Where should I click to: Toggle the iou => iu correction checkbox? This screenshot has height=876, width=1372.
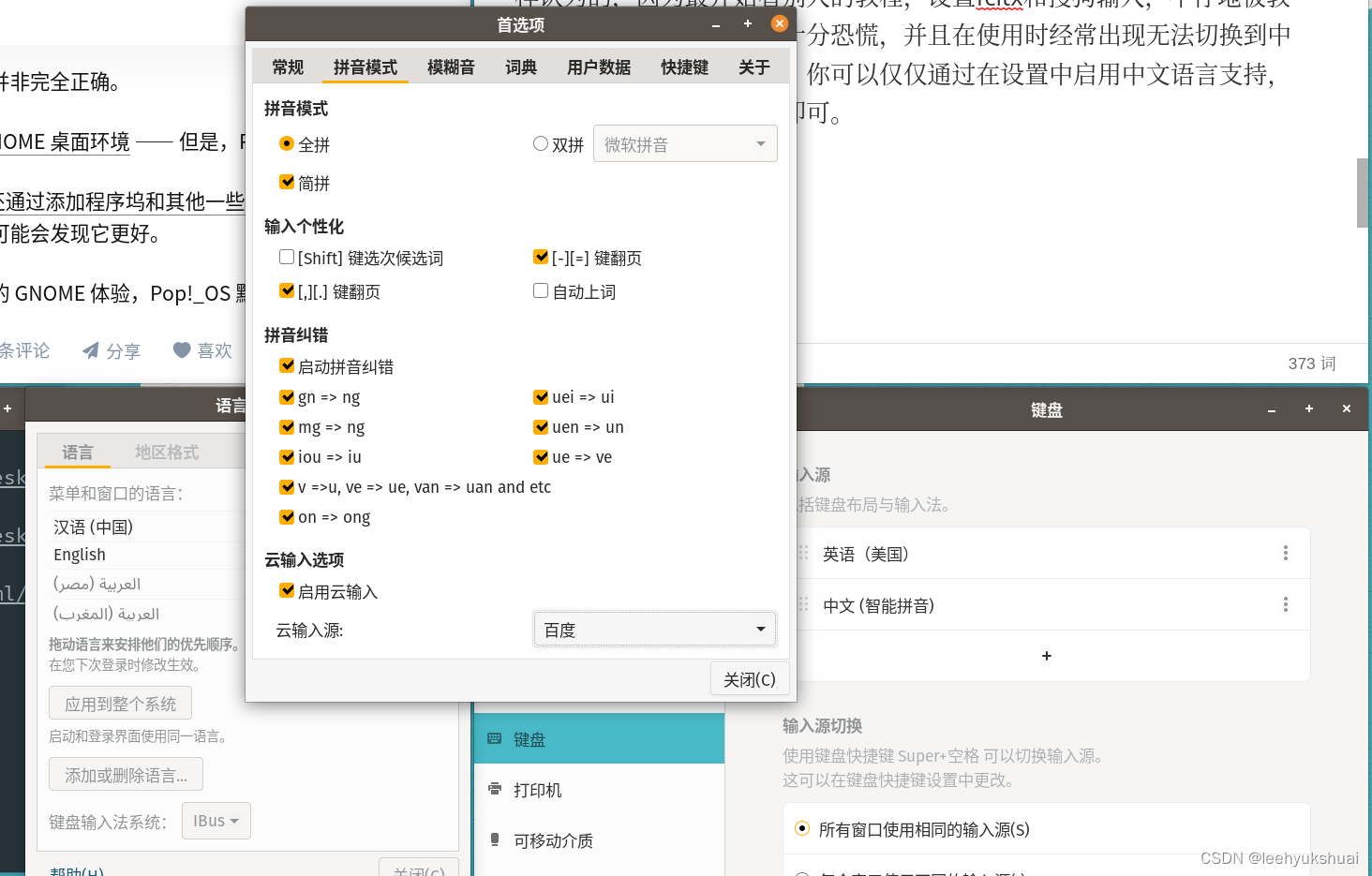(287, 456)
